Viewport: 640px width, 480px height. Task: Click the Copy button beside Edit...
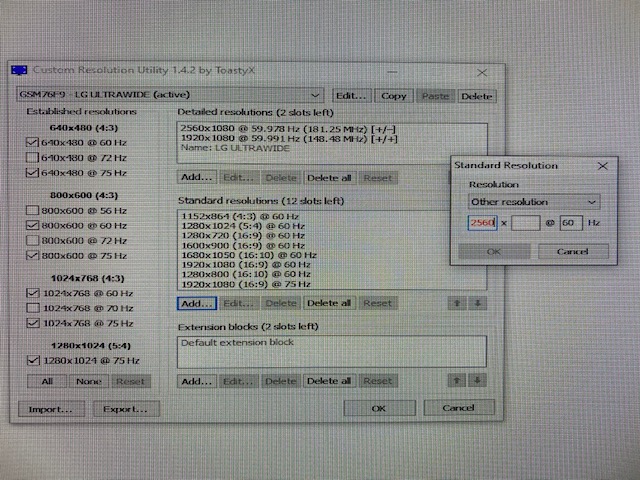tap(394, 96)
